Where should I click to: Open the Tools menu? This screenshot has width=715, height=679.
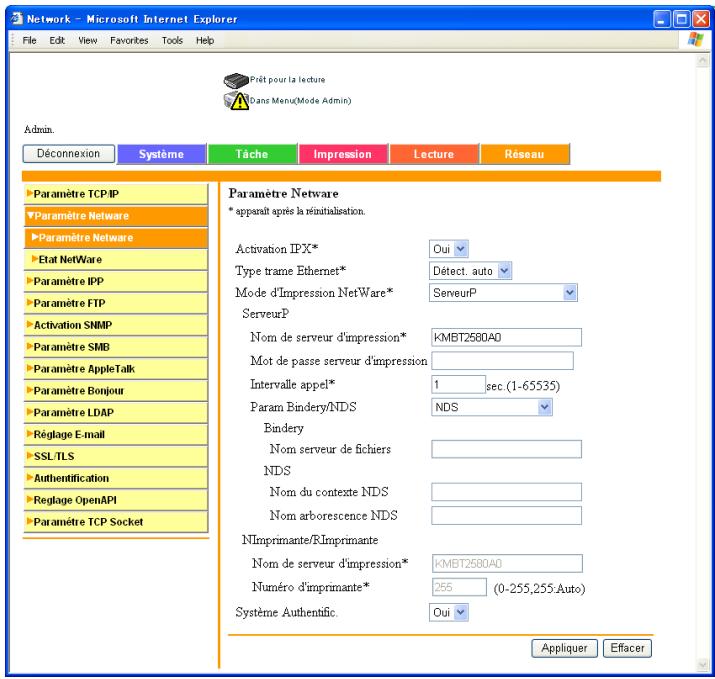point(172,40)
